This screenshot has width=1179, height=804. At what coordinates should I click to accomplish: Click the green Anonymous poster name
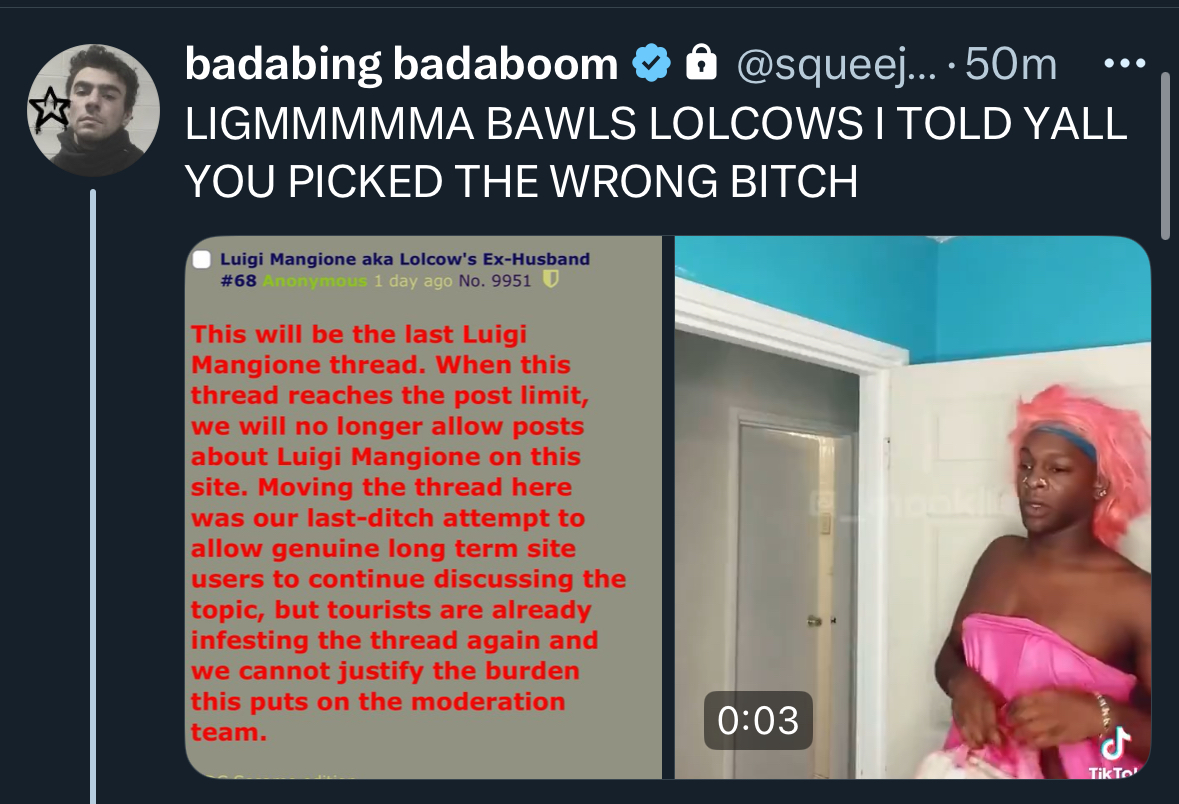click(314, 281)
